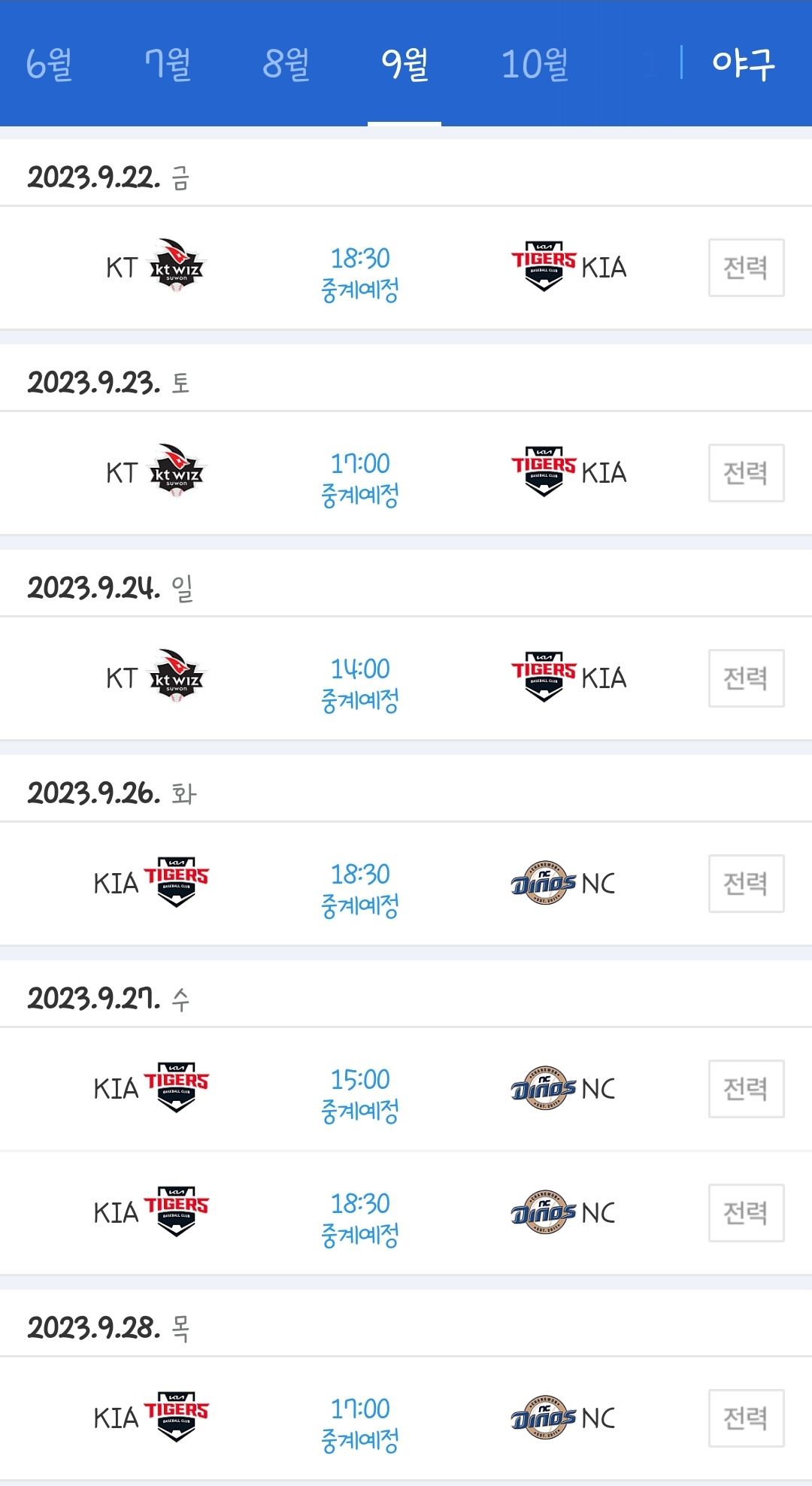Click 18:30 중계예정 for the second 9.27 game
The image size is (812, 1486).
coord(360,1219)
